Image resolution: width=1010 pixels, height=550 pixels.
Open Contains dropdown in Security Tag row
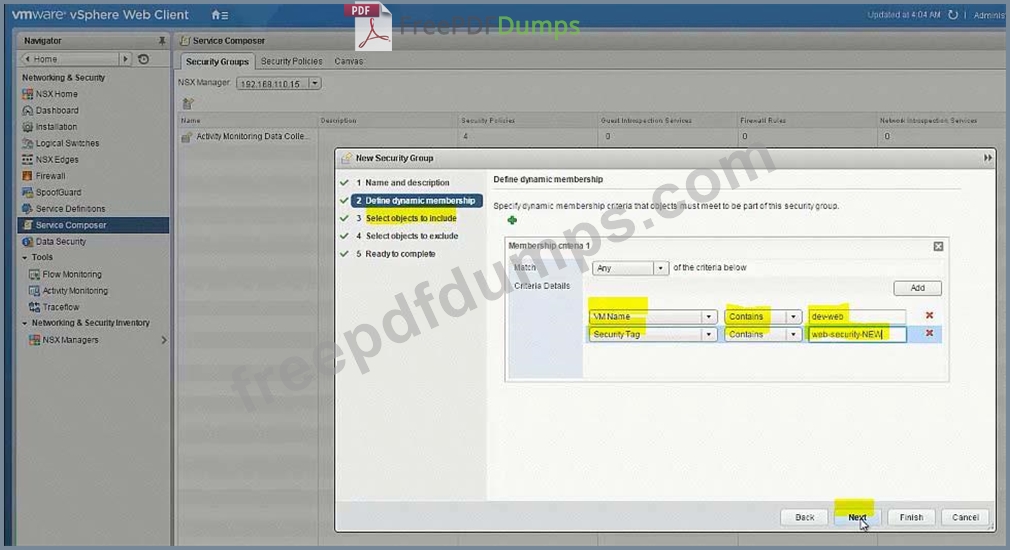pyautogui.click(x=763, y=334)
